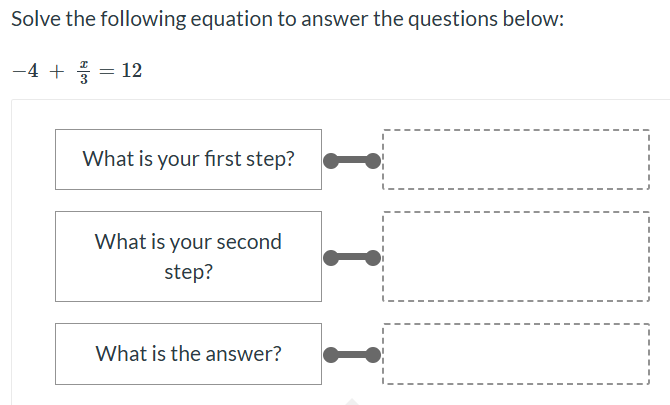Click the left connector dot of first step
Viewport: 670px width, 405px height.
[x=330, y=160]
